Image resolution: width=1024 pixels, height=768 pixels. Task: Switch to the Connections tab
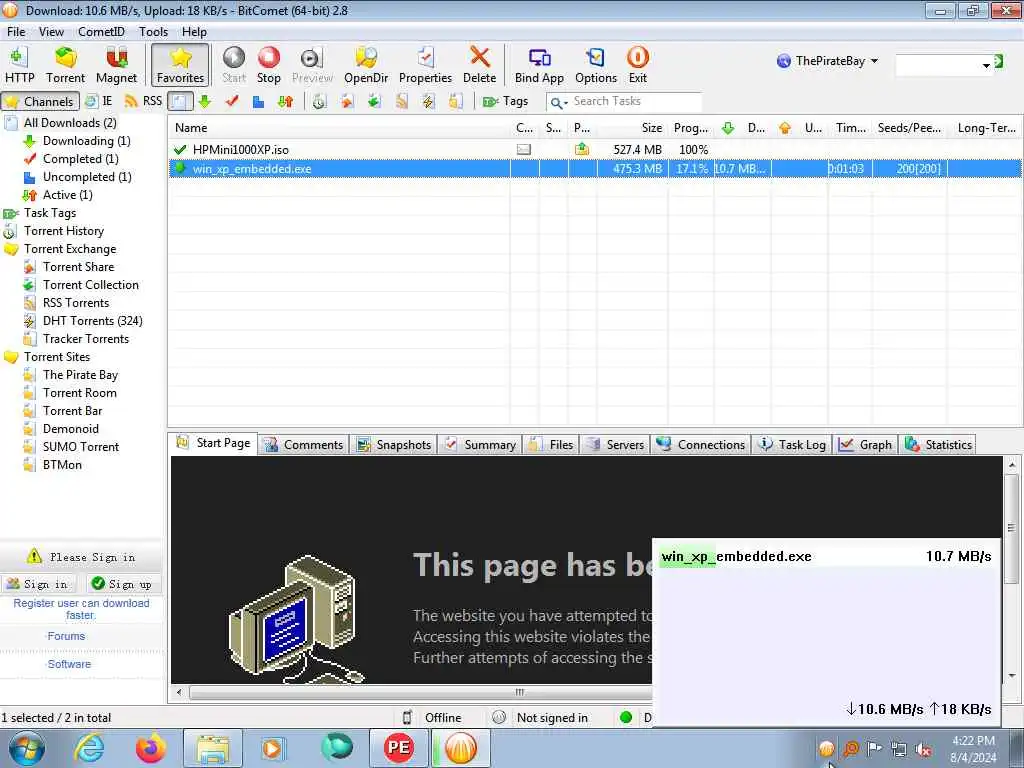(701, 445)
